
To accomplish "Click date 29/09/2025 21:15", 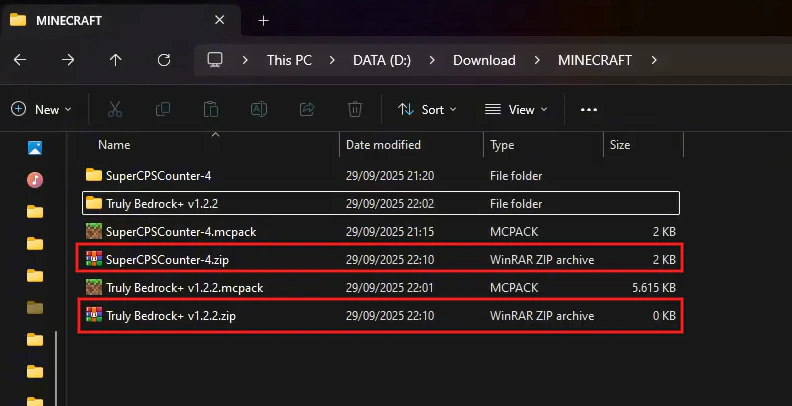I will coord(390,232).
